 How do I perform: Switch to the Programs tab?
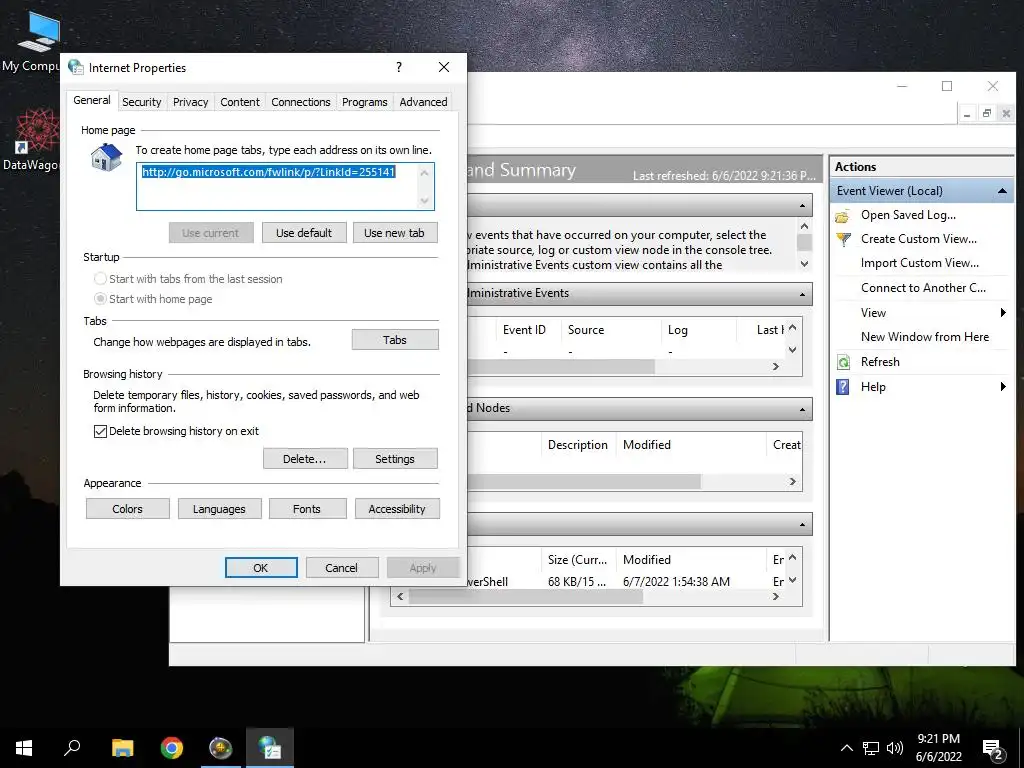(x=364, y=102)
